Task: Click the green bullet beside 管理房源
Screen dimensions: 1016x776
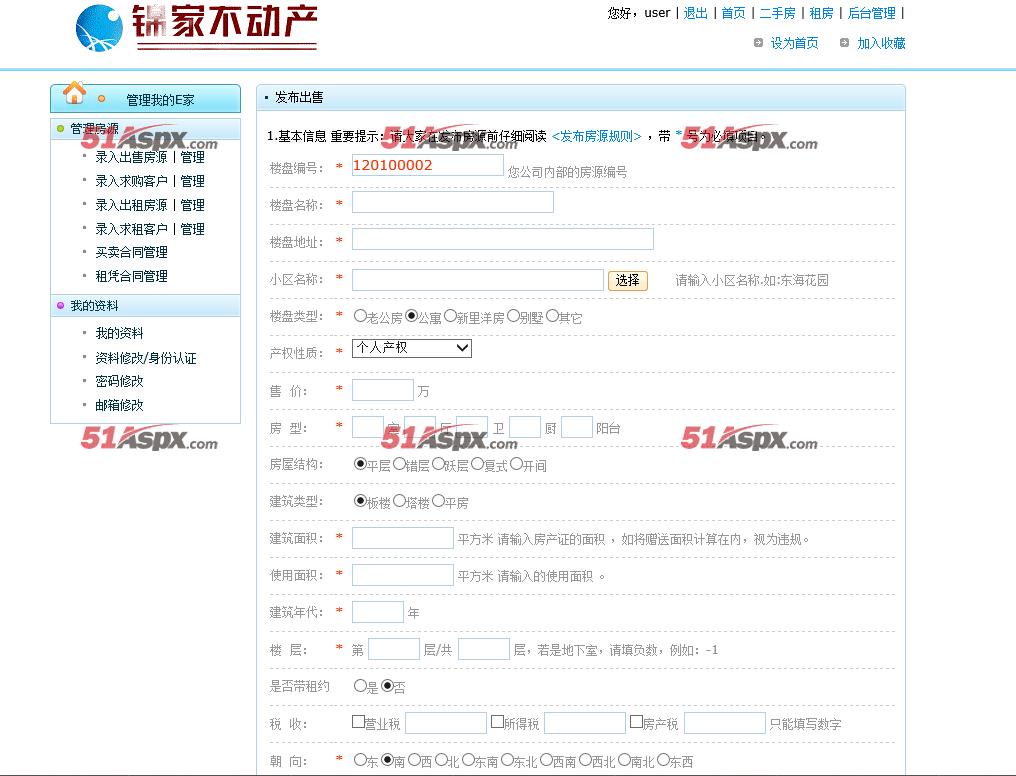Action: (60, 129)
